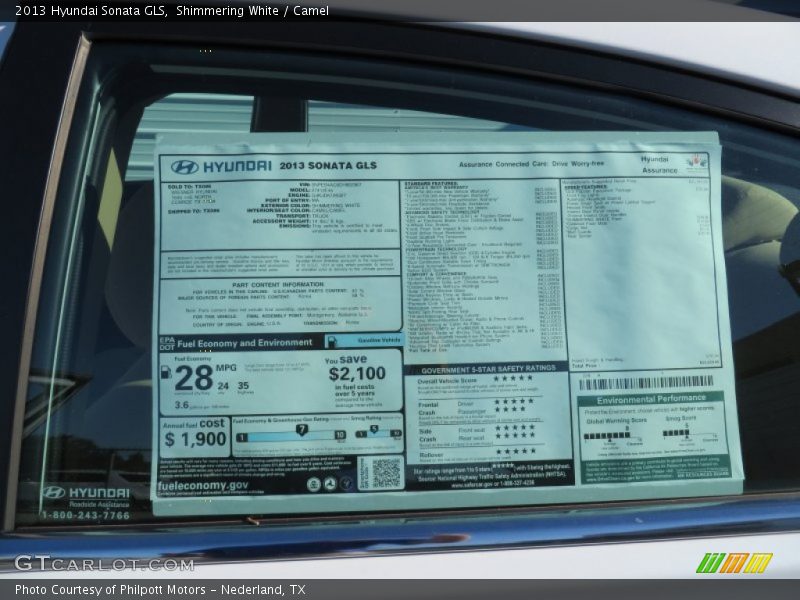The width and height of the screenshot is (800, 600).
Task: Click the Hyundai logo on the sticker header
Action: (x=184, y=167)
